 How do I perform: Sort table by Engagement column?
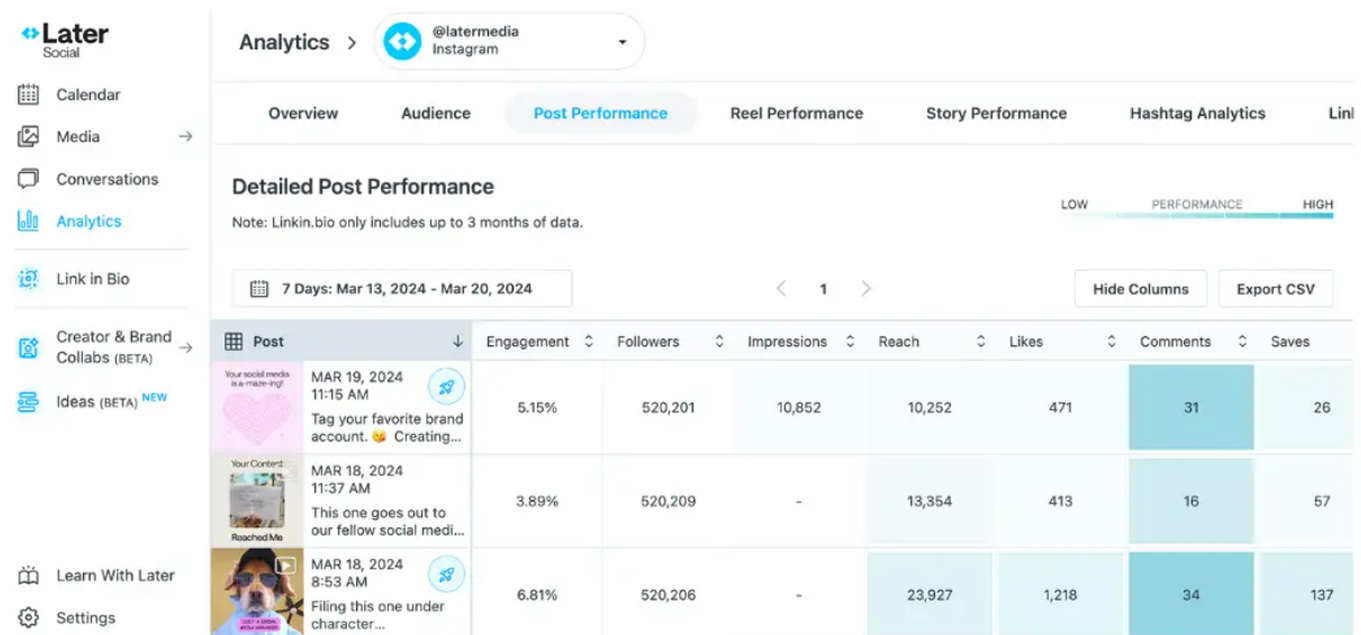pyautogui.click(x=589, y=342)
